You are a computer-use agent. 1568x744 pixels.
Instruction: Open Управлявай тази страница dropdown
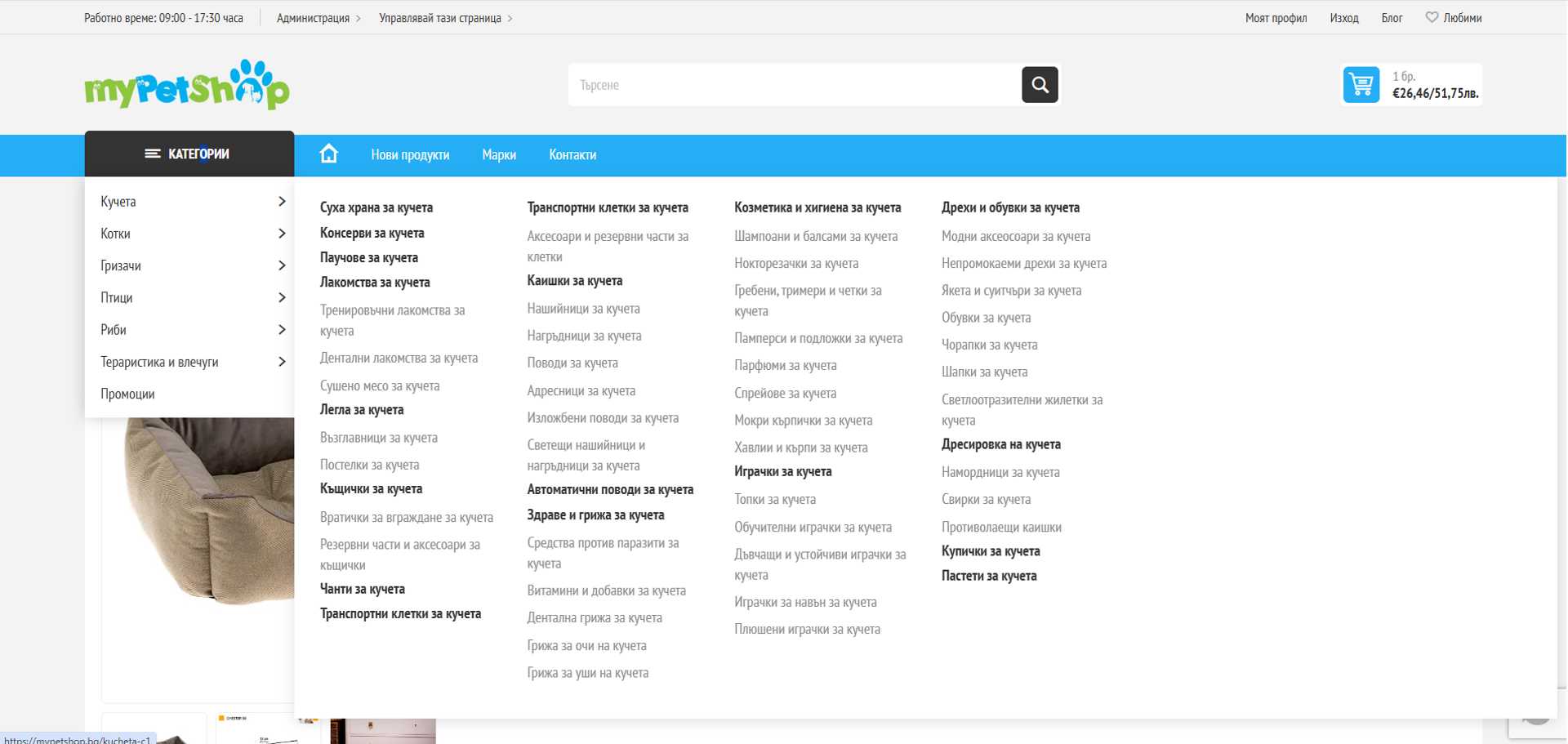(x=445, y=18)
